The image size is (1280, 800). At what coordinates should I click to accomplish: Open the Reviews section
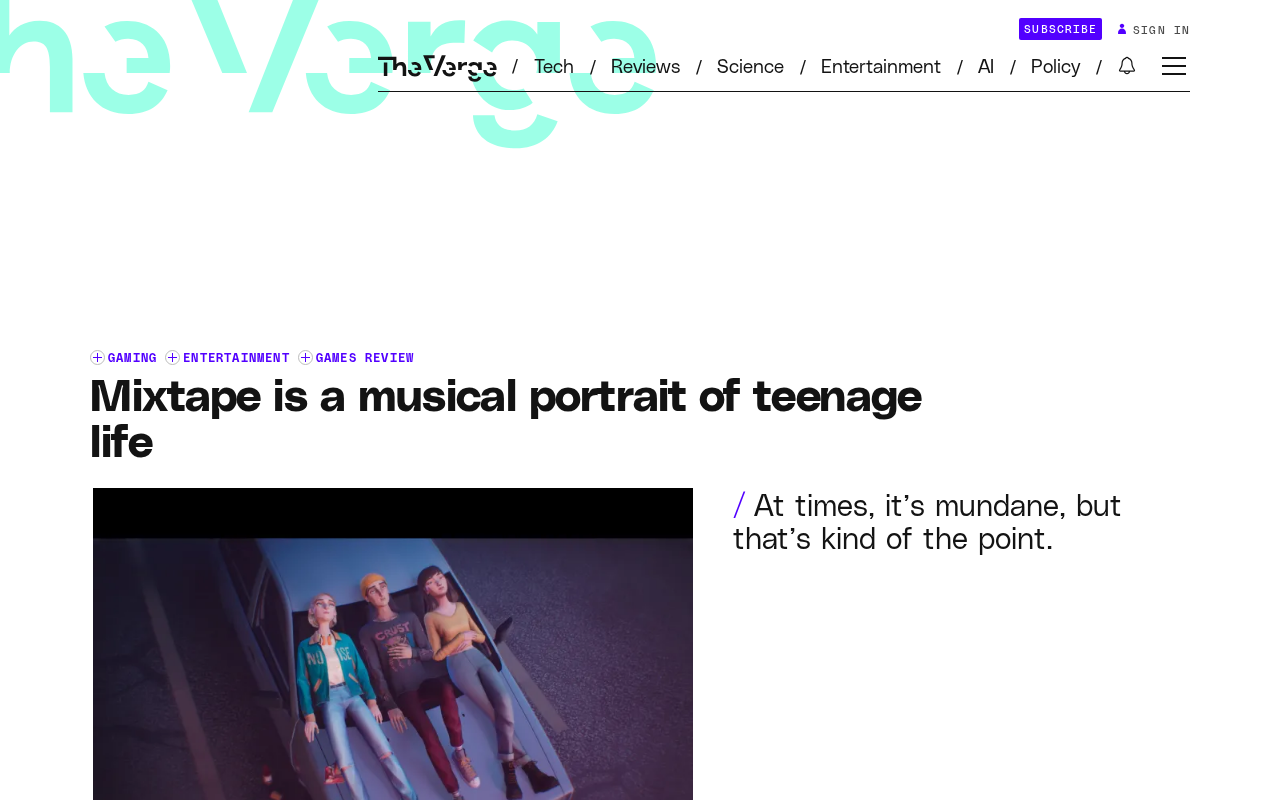click(645, 67)
